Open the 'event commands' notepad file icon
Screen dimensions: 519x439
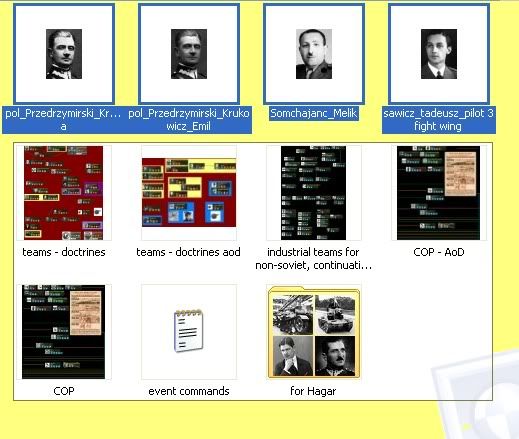(189, 332)
